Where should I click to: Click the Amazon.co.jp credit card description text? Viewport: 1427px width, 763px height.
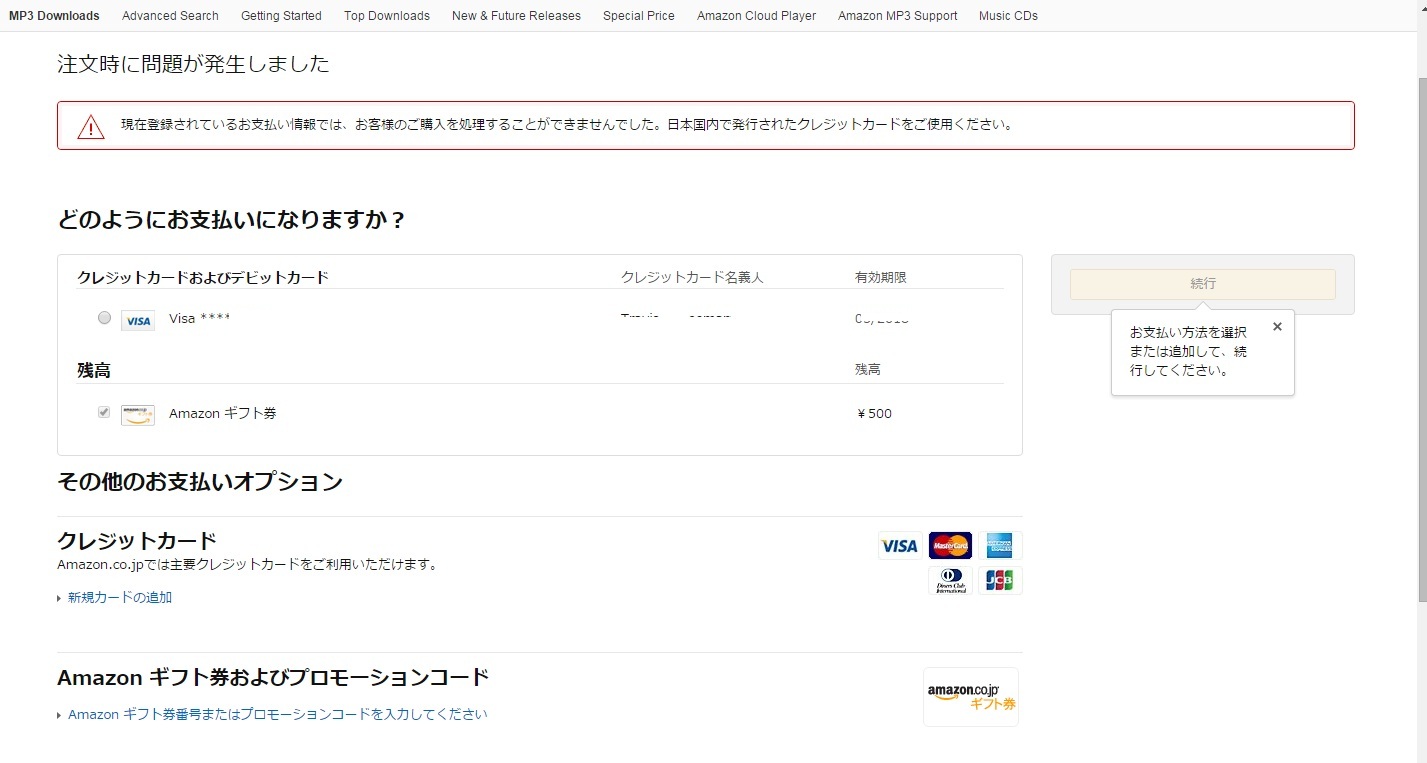248,565
